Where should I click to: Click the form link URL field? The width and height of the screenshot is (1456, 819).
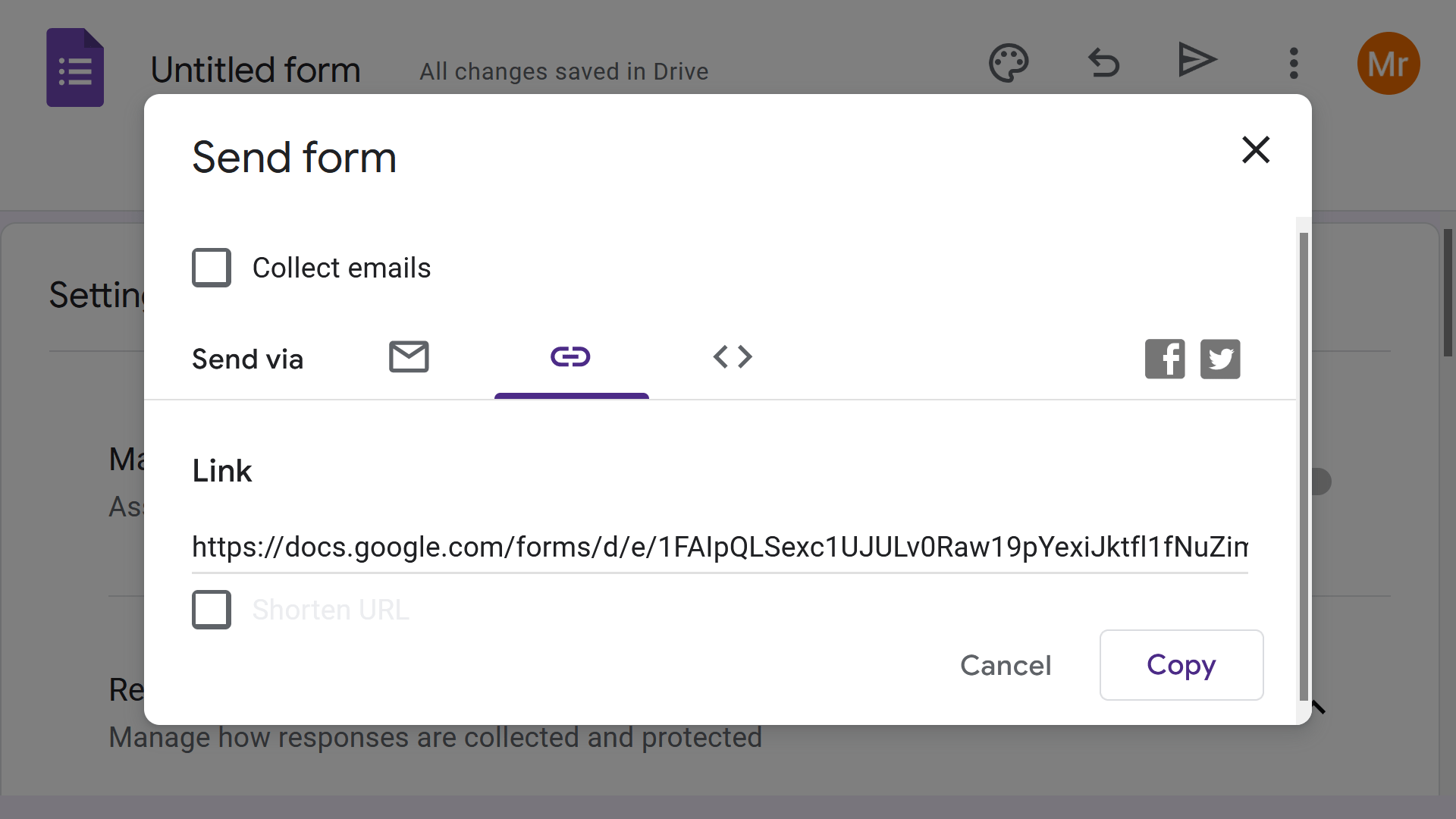(719, 547)
